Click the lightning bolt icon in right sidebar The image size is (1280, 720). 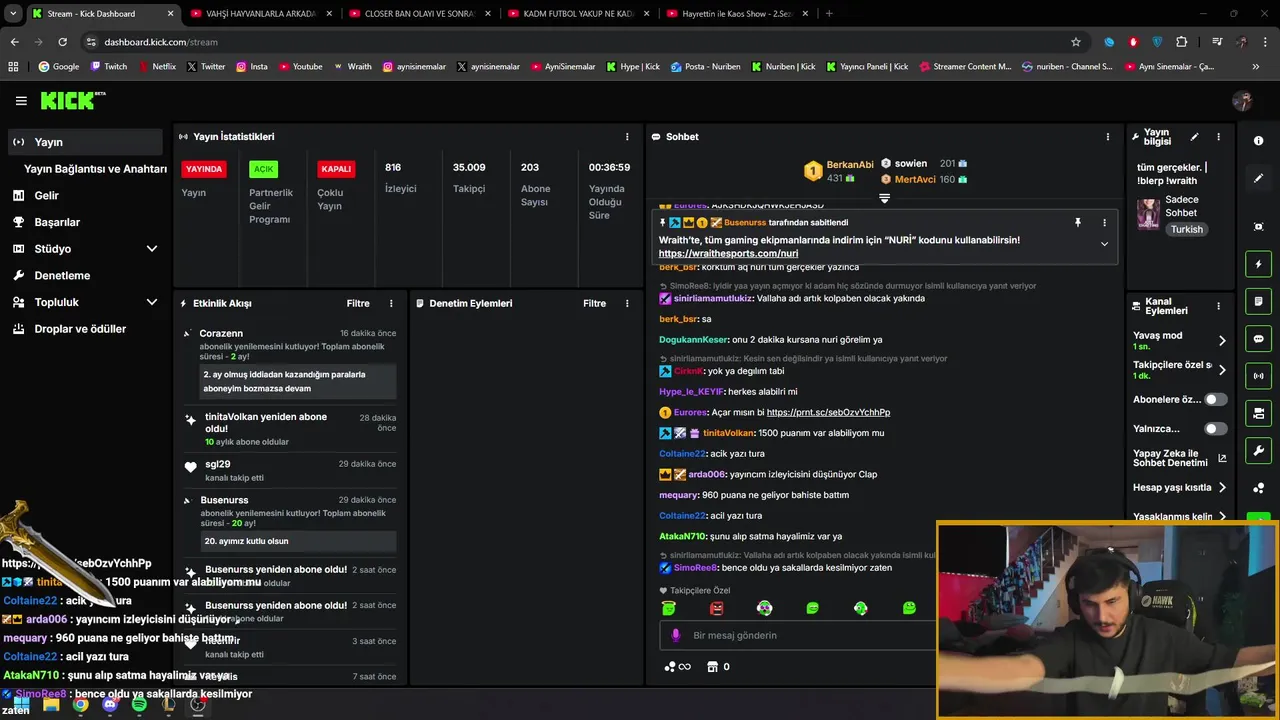[1258, 264]
